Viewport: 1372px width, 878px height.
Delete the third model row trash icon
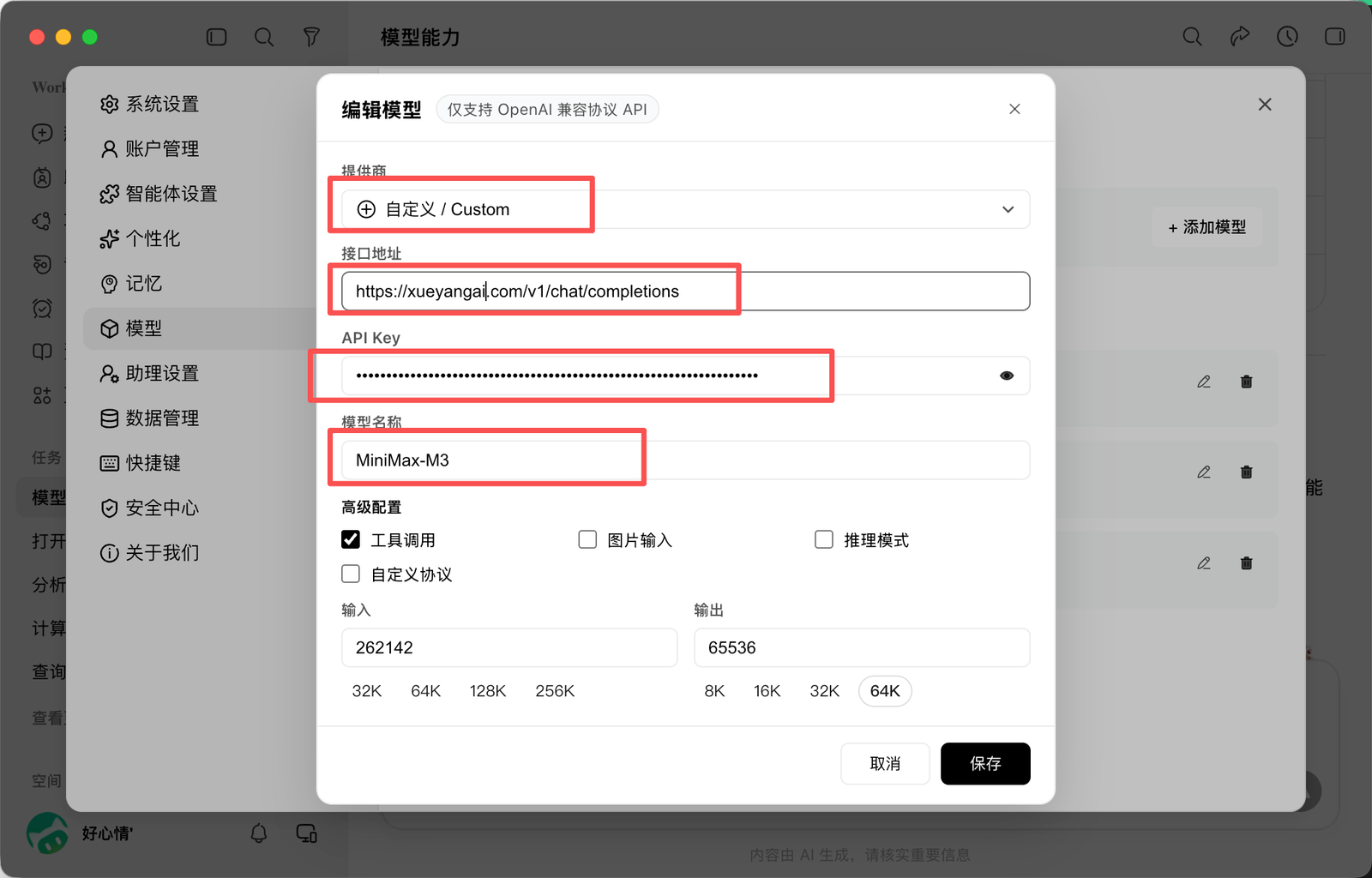tap(1247, 563)
